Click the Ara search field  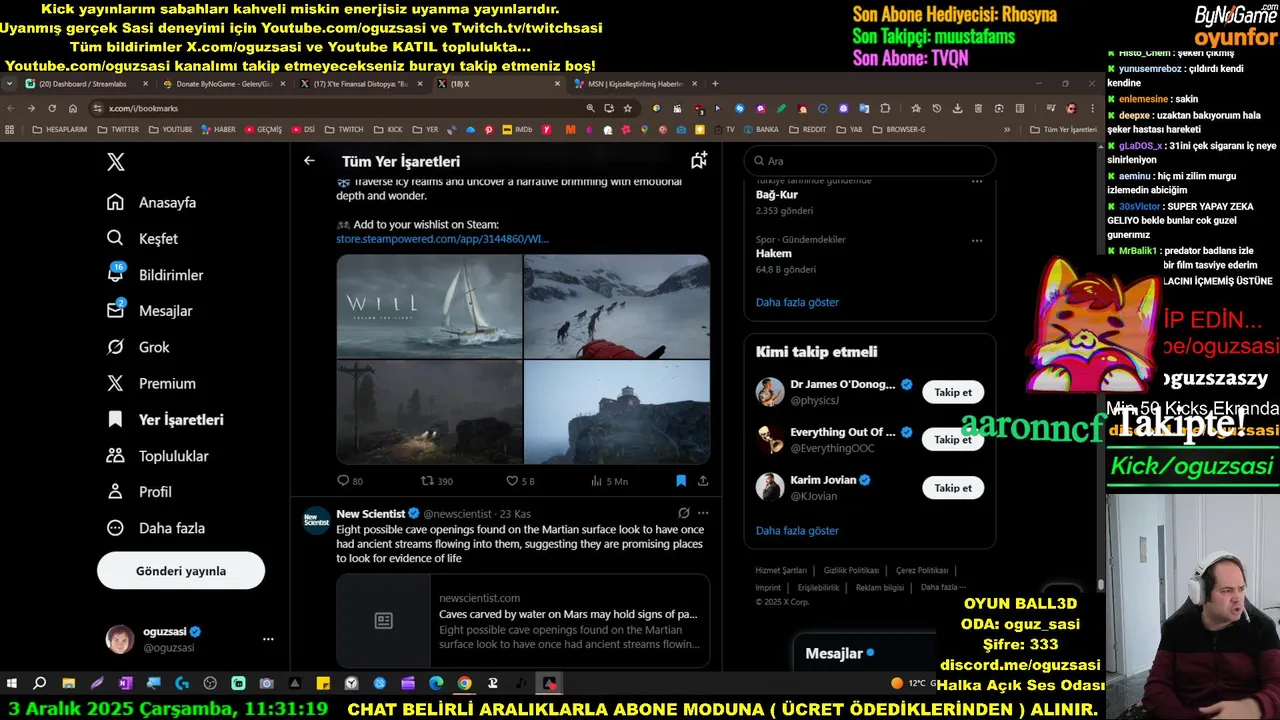(x=870, y=161)
